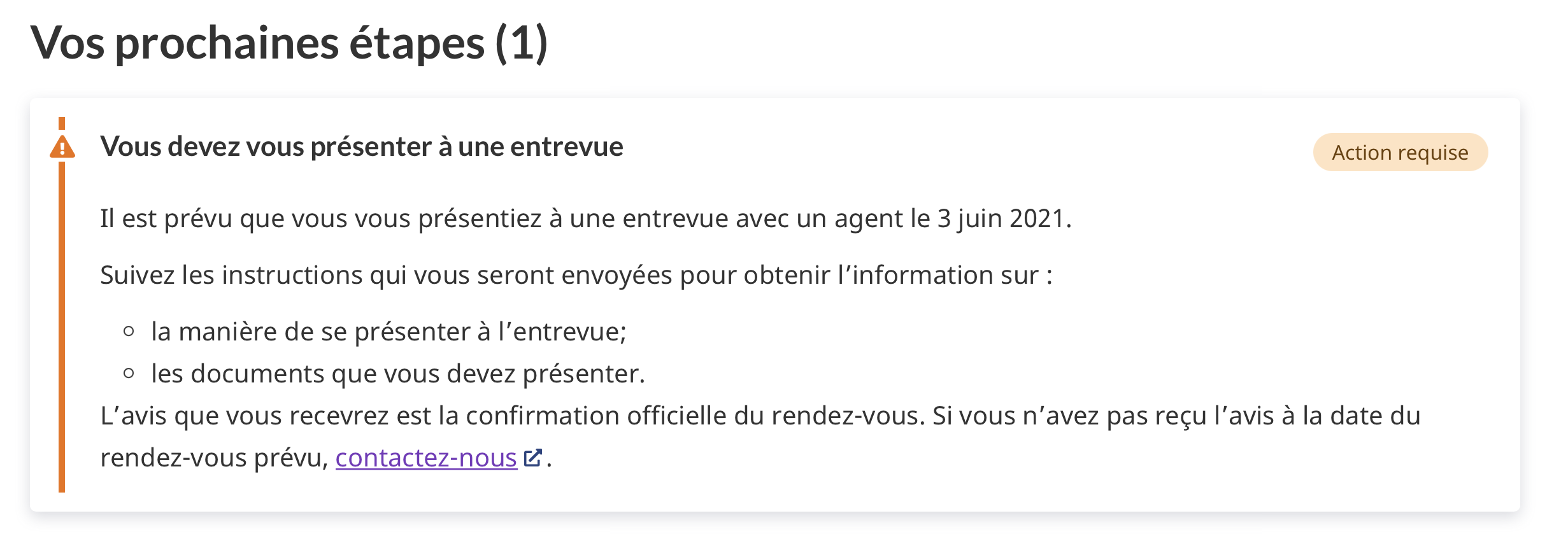
Task: Select the list item about la manière de se présenter
Action: [x=388, y=332]
